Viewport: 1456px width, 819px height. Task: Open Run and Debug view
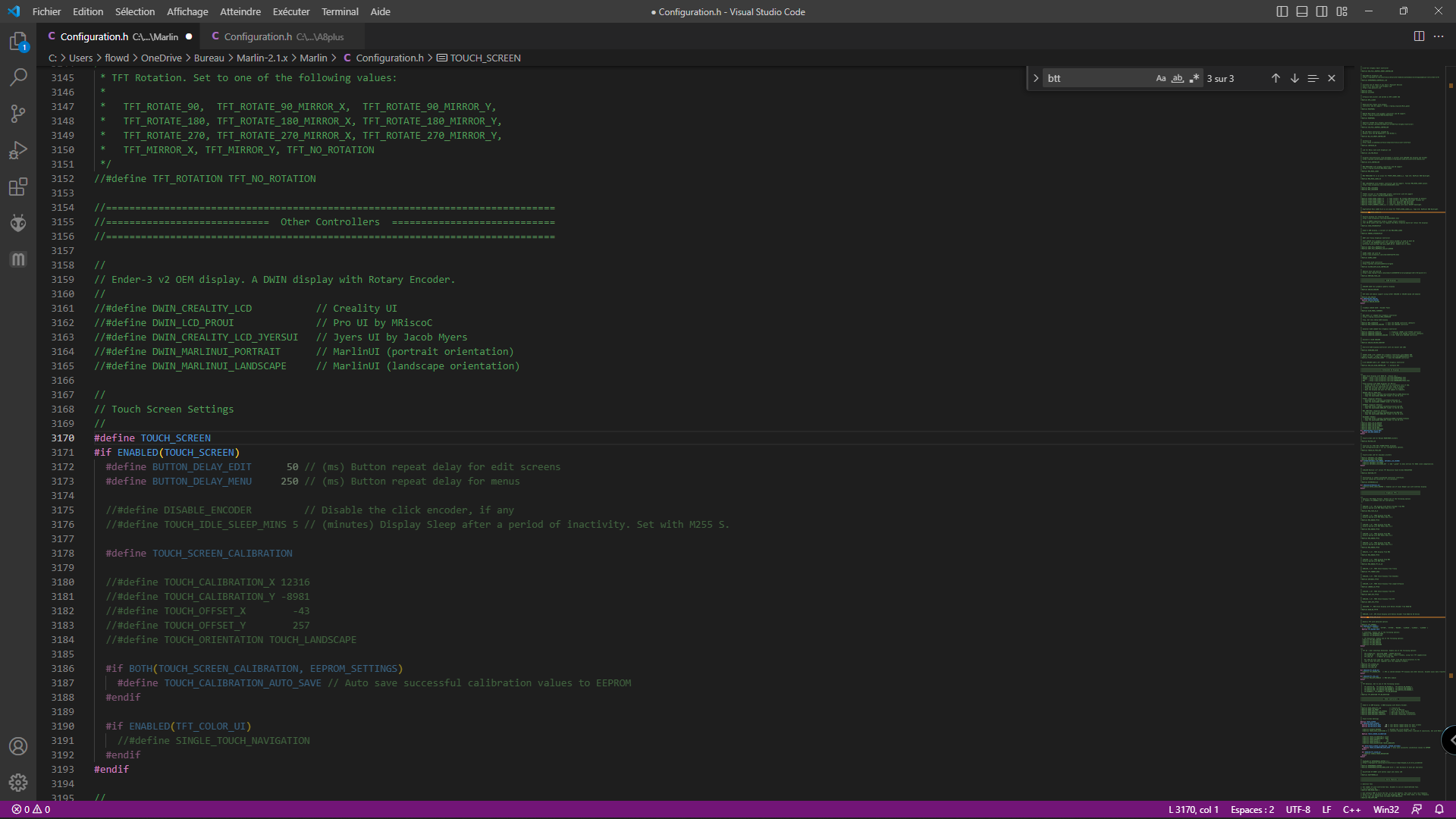[x=18, y=150]
